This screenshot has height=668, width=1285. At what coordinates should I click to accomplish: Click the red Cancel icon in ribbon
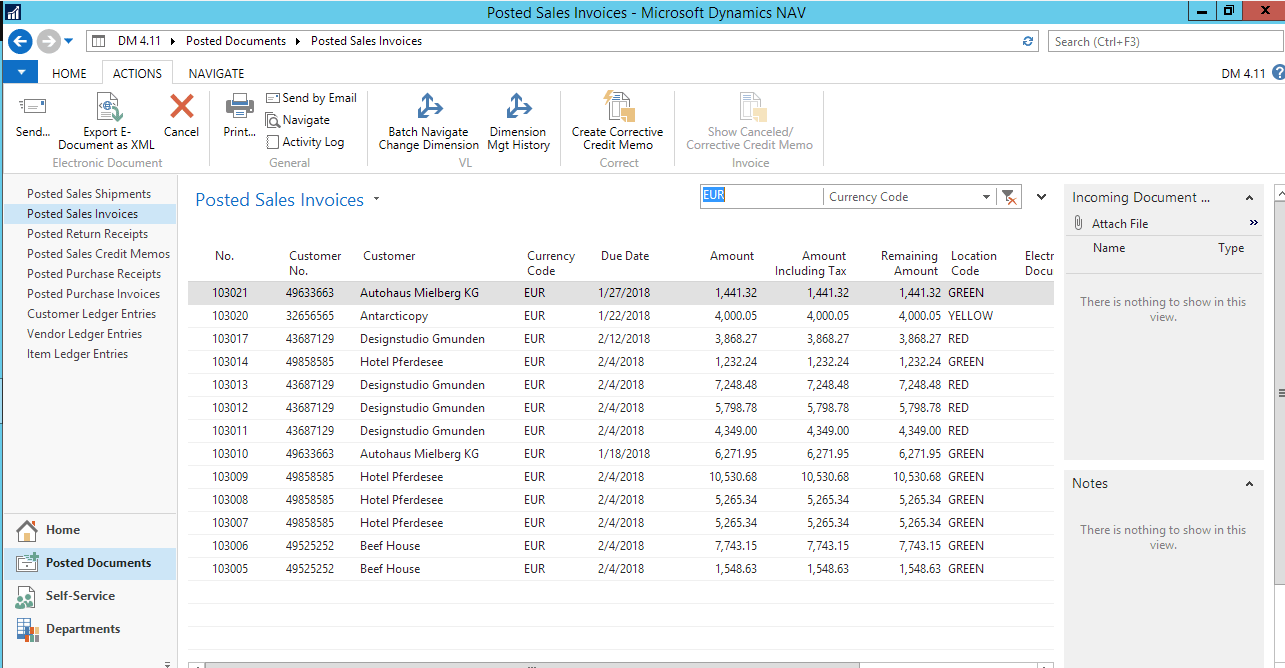coord(182,106)
